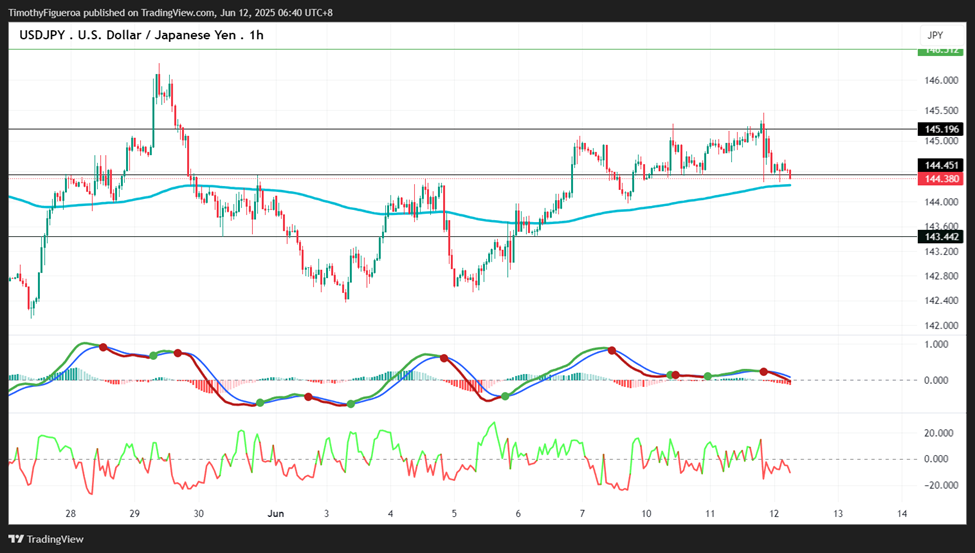Viewport: 975px width, 553px height.
Task: Select the 145.196 price level label
Action: pos(941,129)
